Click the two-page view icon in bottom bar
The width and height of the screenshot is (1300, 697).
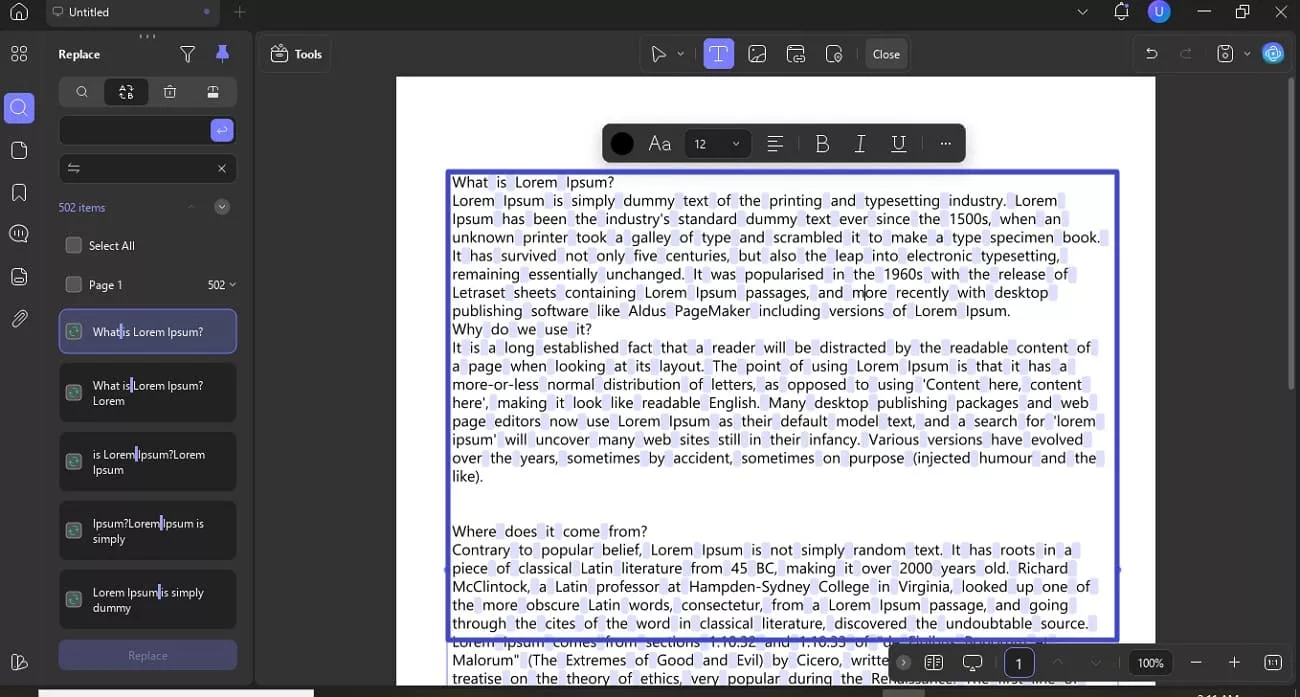[x=934, y=662]
